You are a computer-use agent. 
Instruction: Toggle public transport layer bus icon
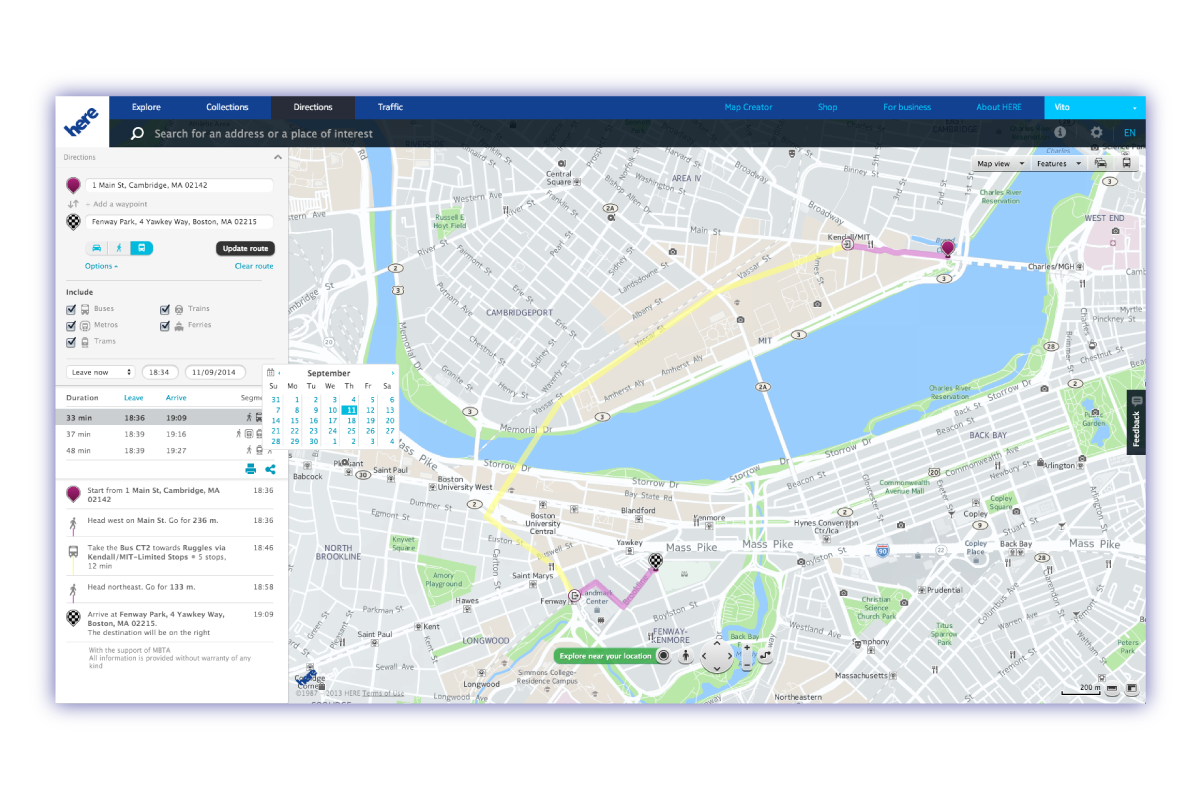pos(1127,163)
